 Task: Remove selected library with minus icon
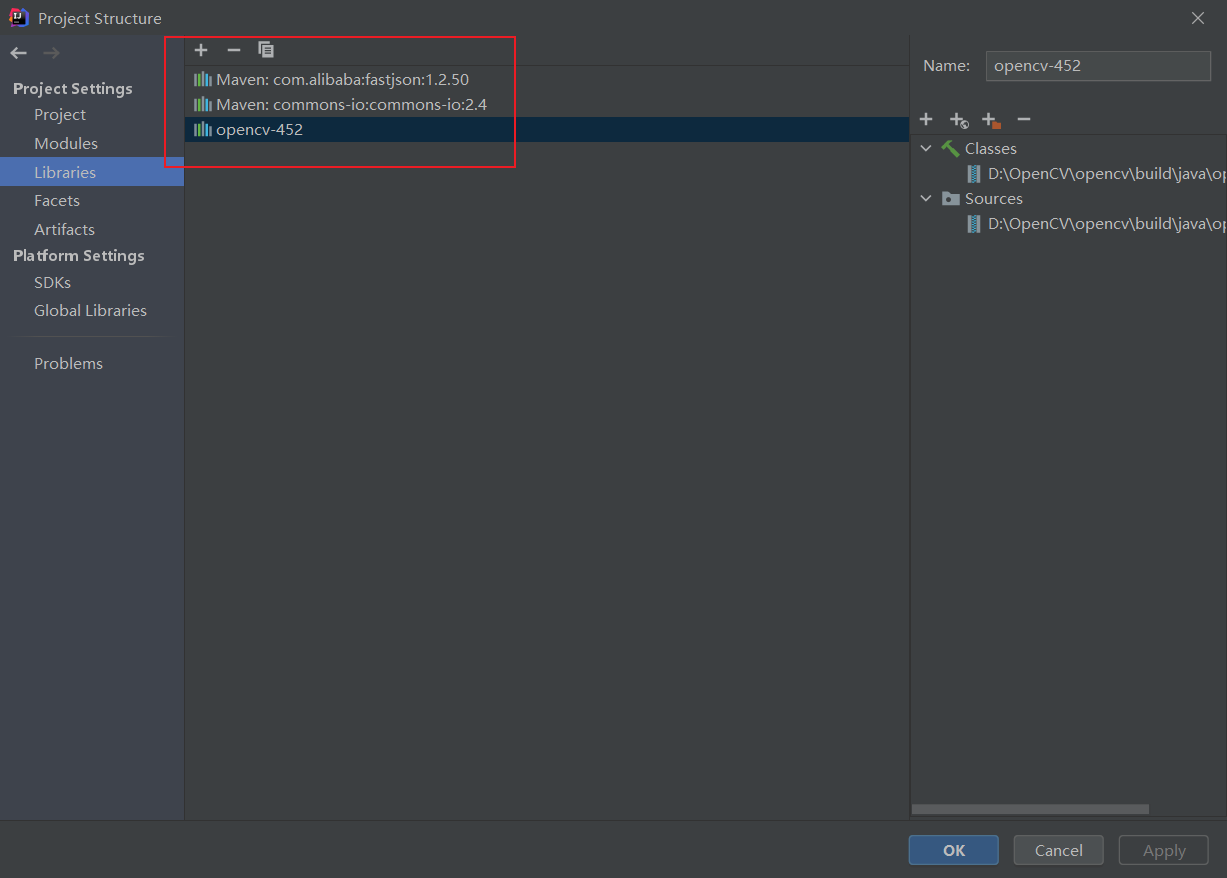pos(234,50)
